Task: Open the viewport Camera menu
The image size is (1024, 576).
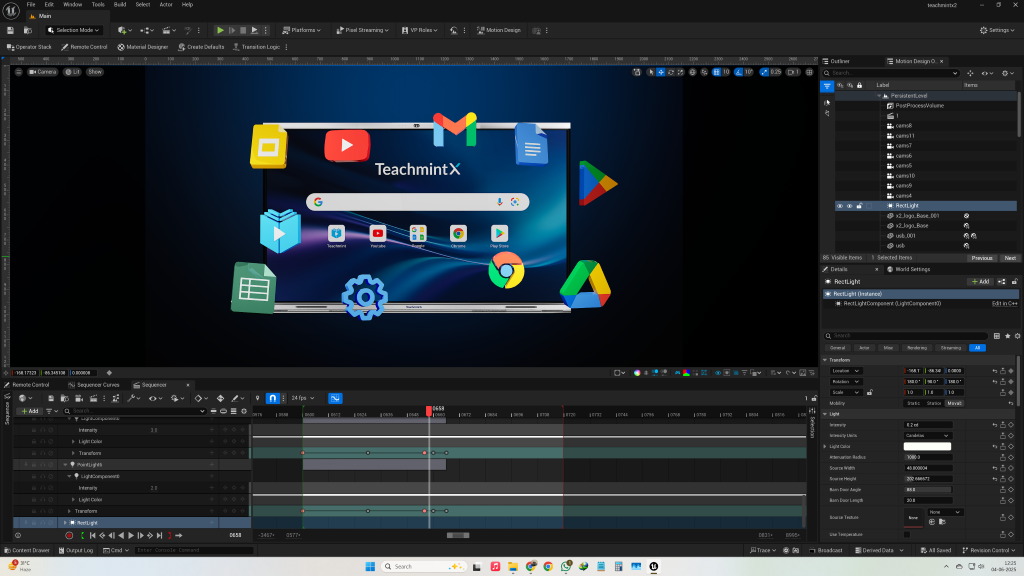Action: tap(42, 72)
